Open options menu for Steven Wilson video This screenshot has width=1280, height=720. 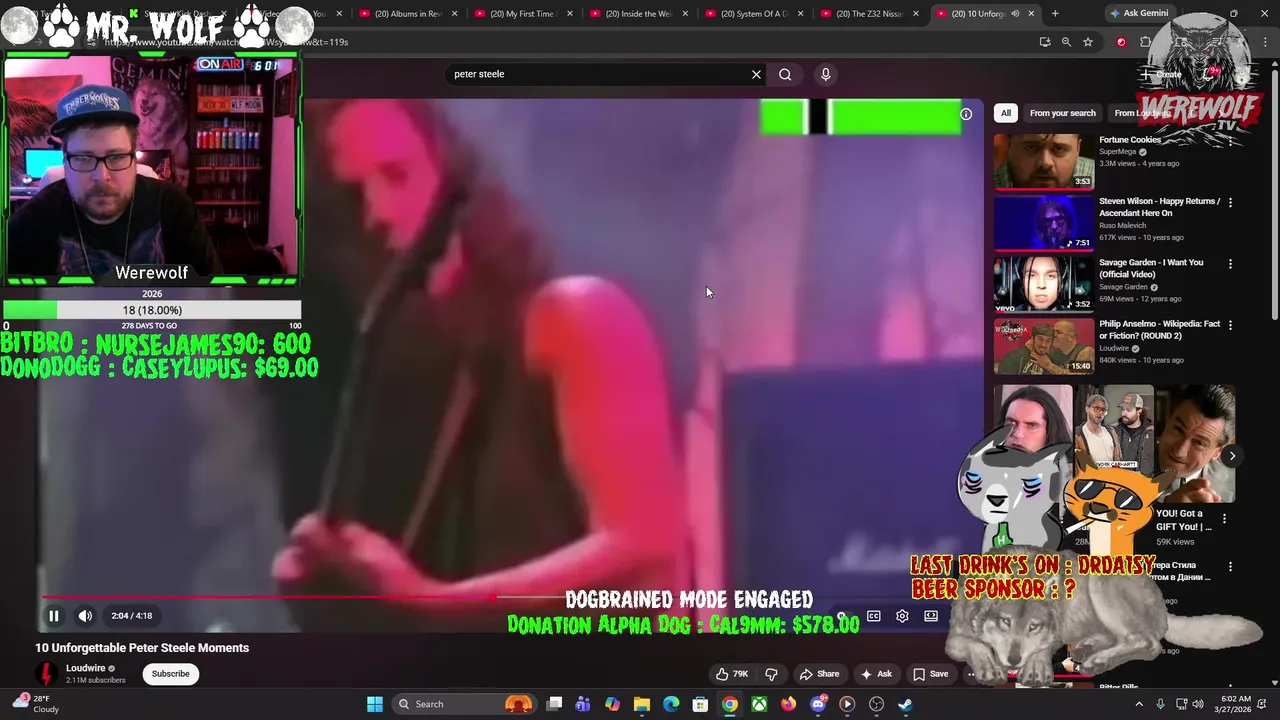[1230, 202]
